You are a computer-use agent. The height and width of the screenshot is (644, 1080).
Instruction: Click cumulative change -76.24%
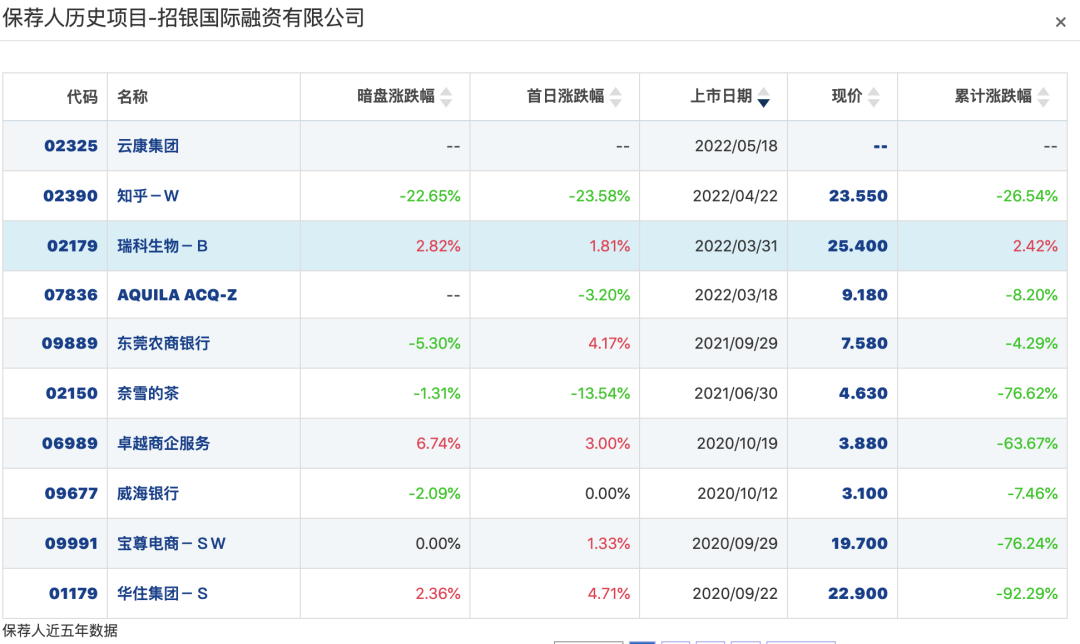click(x=1027, y=543)
